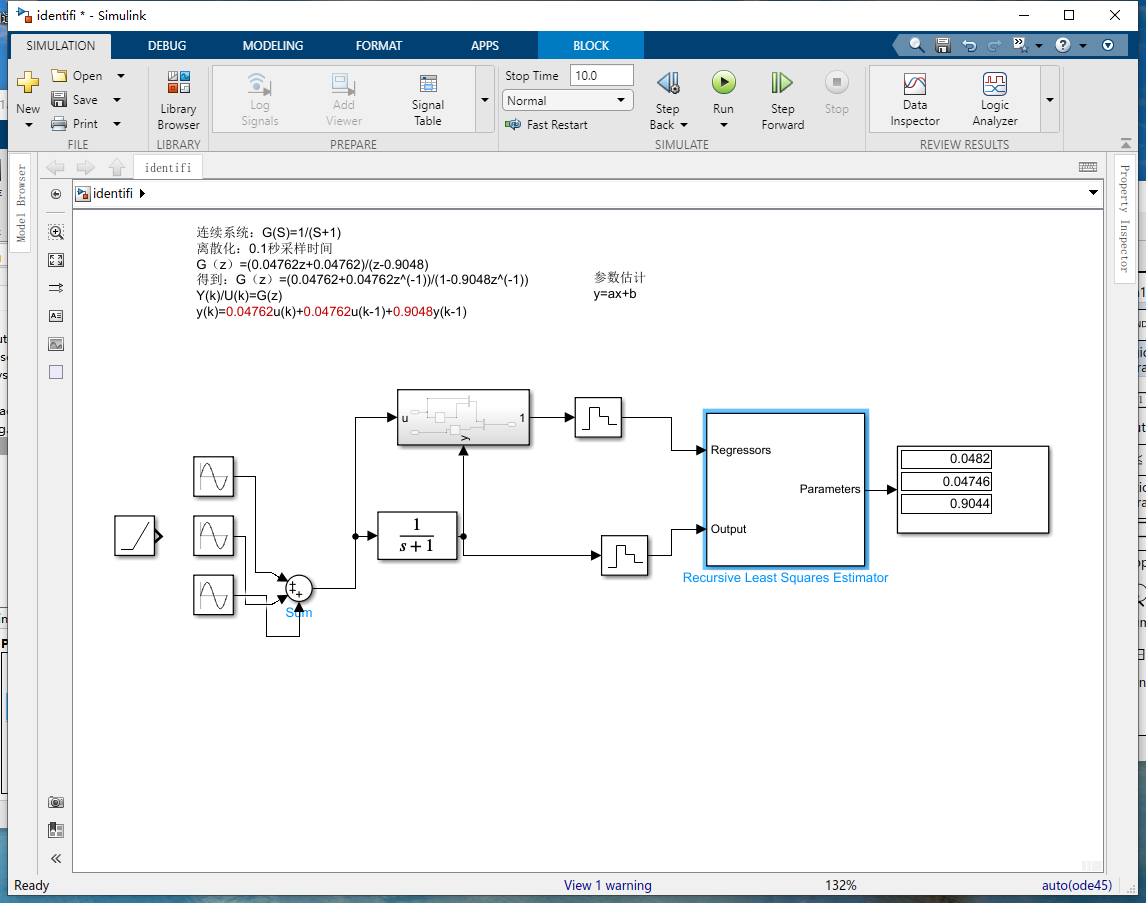Switch to the FORMAT tab

(379, 45)
